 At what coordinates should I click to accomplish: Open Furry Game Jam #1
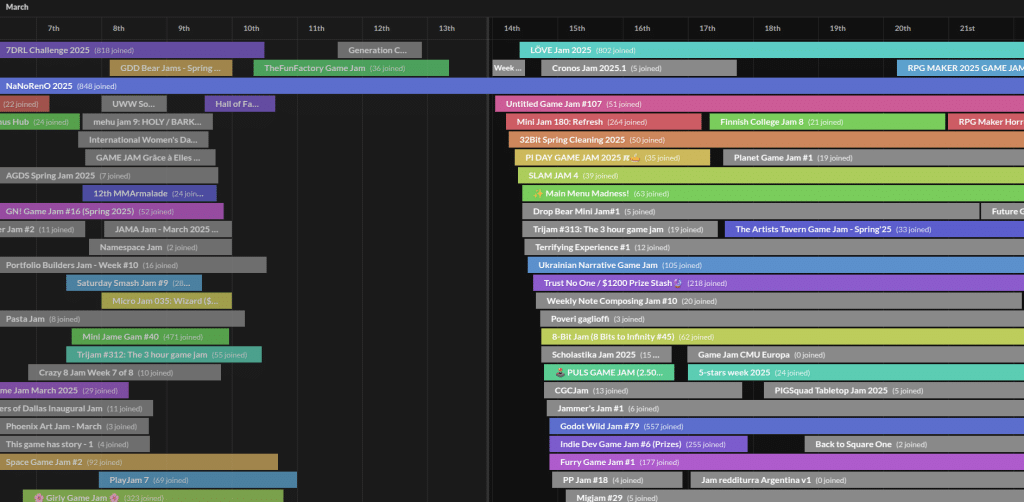(x=787, y=462)
